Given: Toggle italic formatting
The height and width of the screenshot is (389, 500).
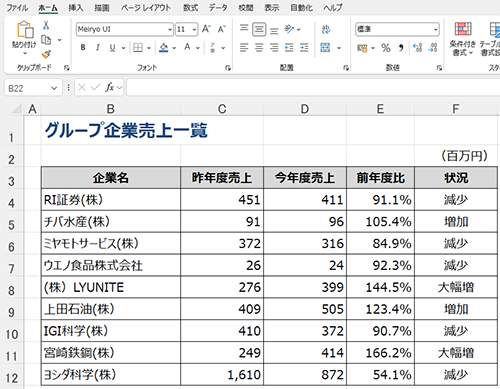Looking at the screenshot, I should 98,48.
